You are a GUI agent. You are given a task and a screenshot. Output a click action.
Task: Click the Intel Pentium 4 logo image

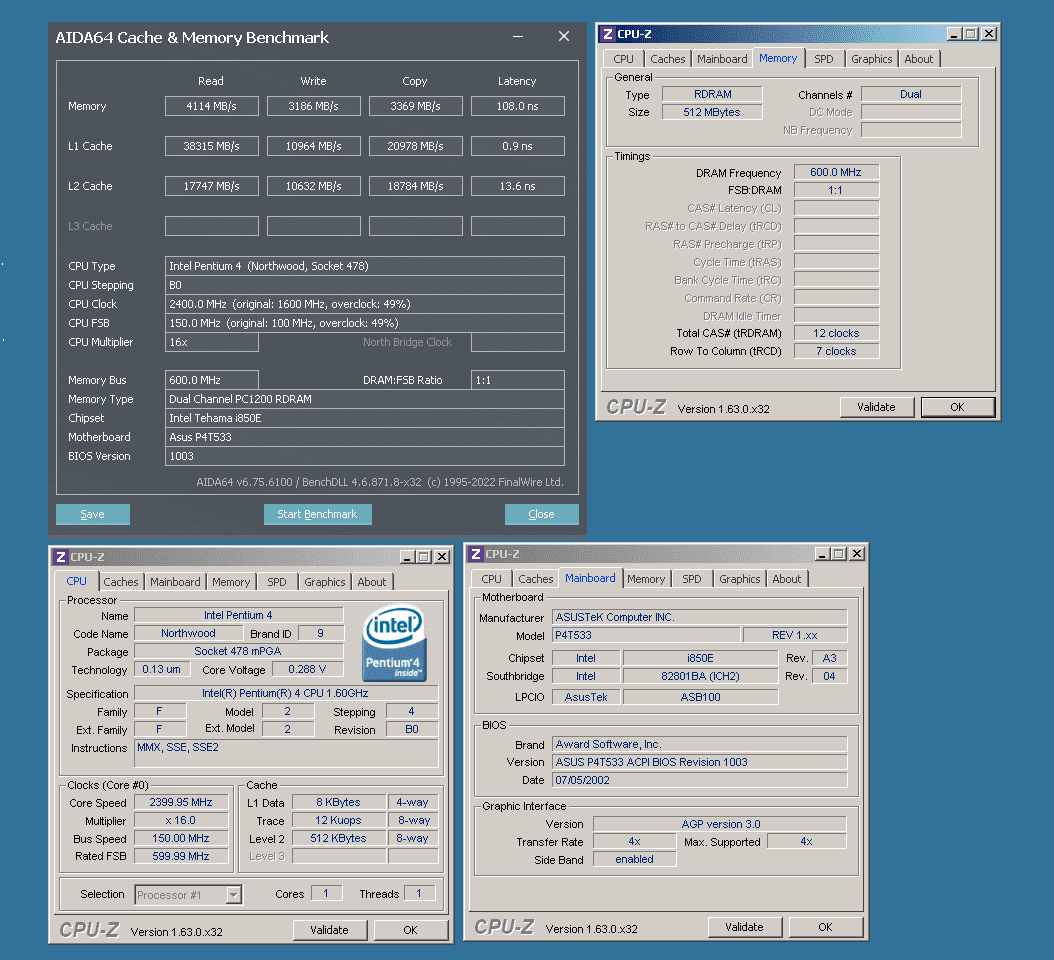pos(394,643)
